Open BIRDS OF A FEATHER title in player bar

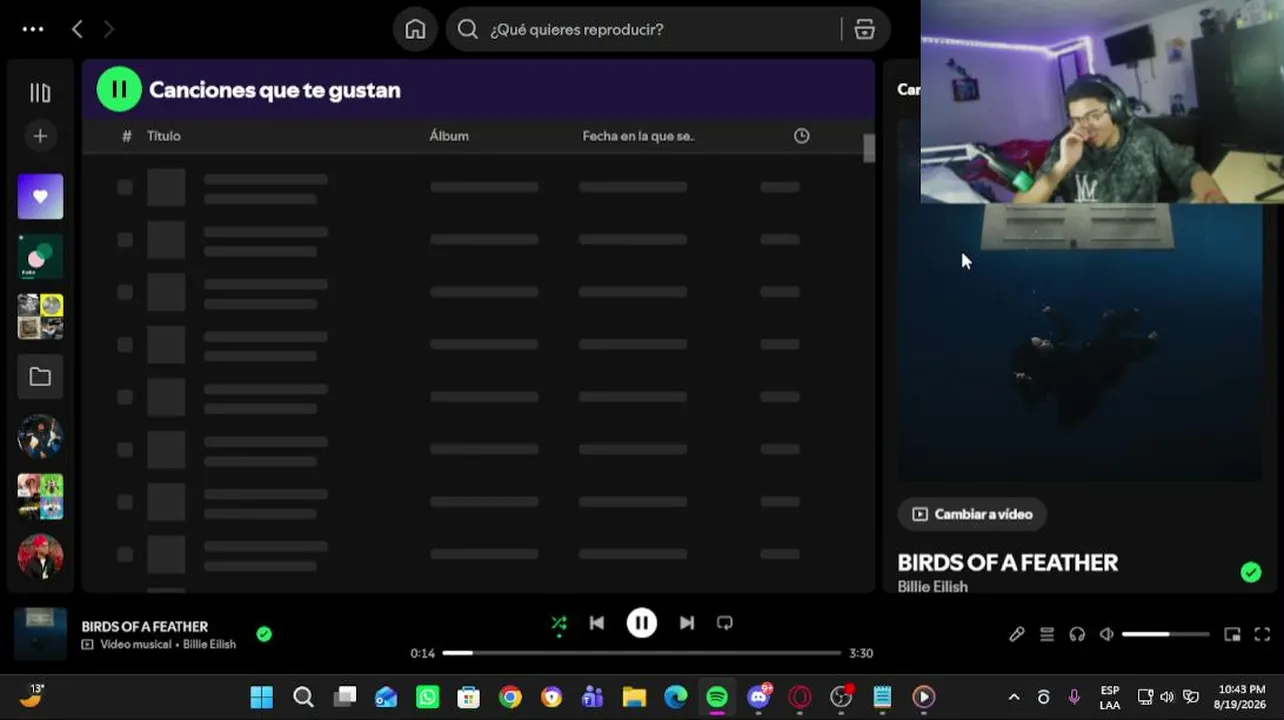(145, 626)
